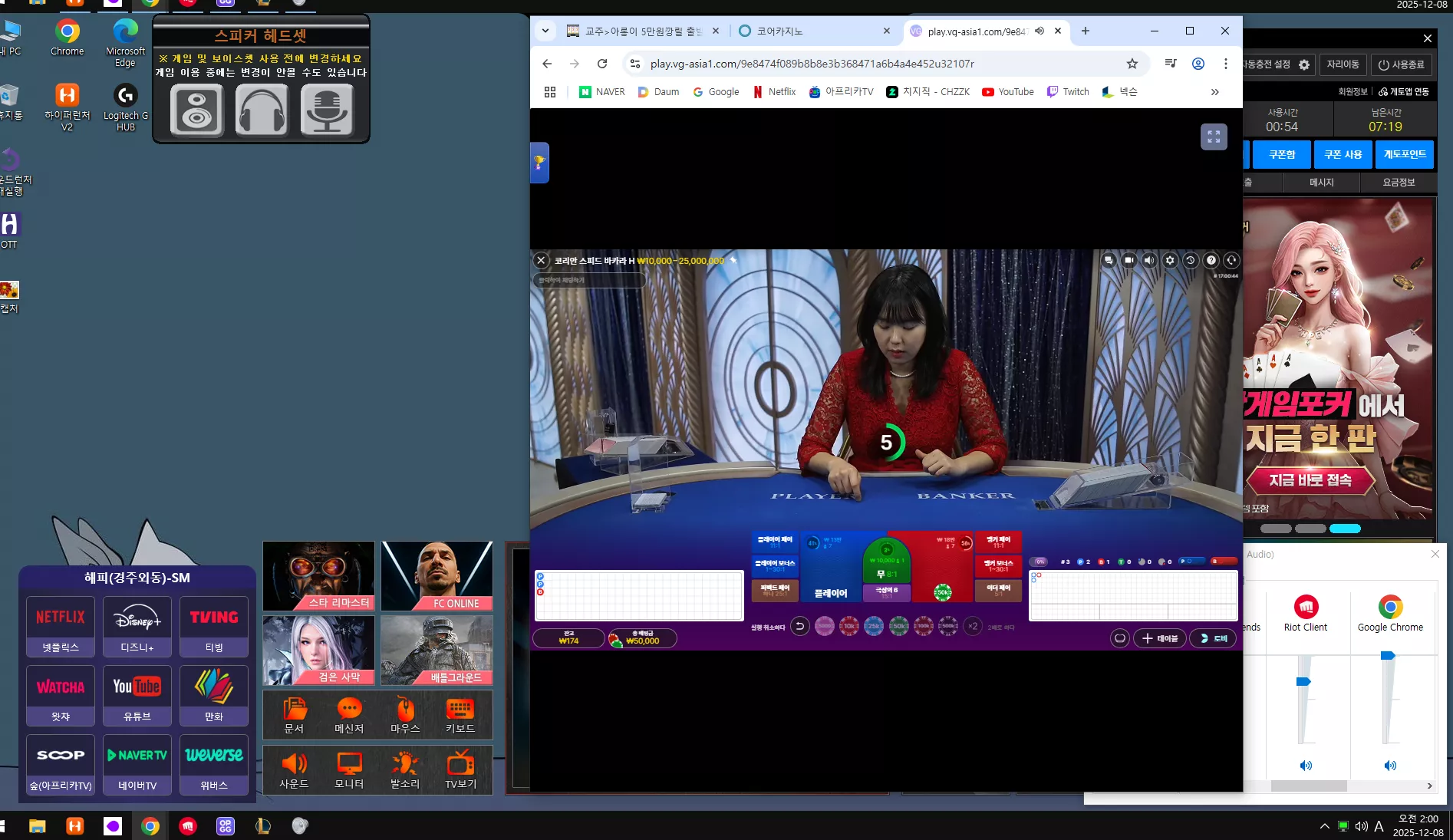Open the game help question mark icon
1453x840 pixels.
point(1211,260)
